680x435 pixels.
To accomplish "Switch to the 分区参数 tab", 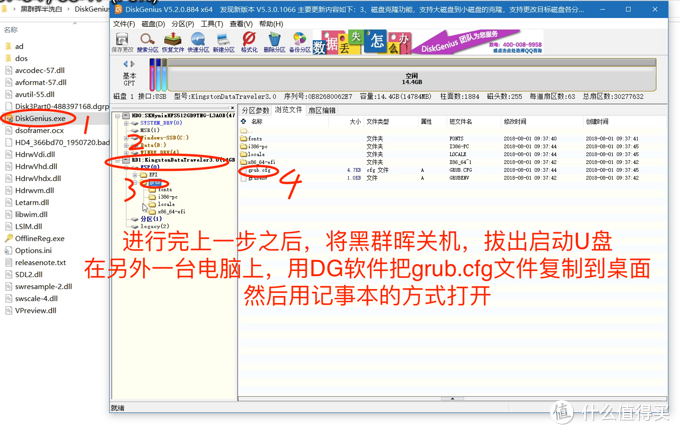I will 255,111.
